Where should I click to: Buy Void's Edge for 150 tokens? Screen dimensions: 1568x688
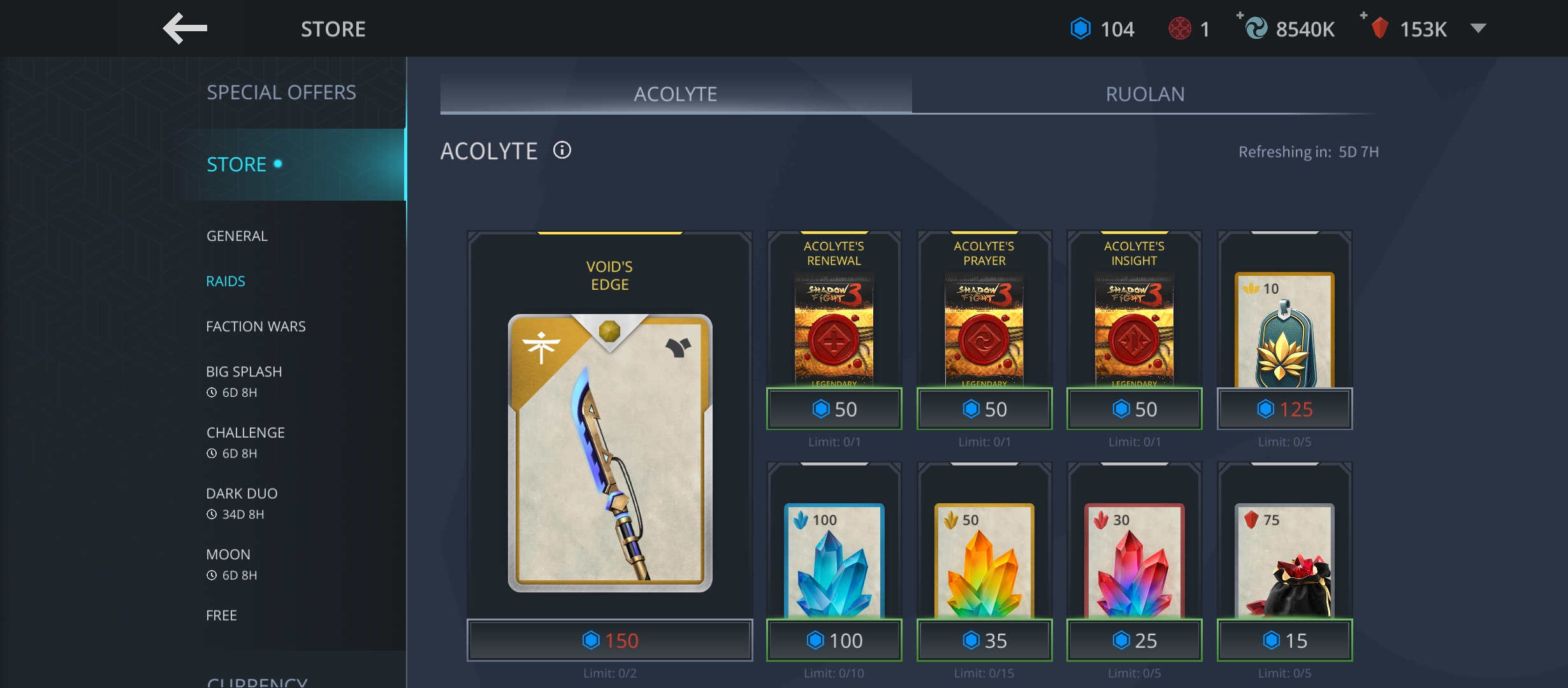610,640
